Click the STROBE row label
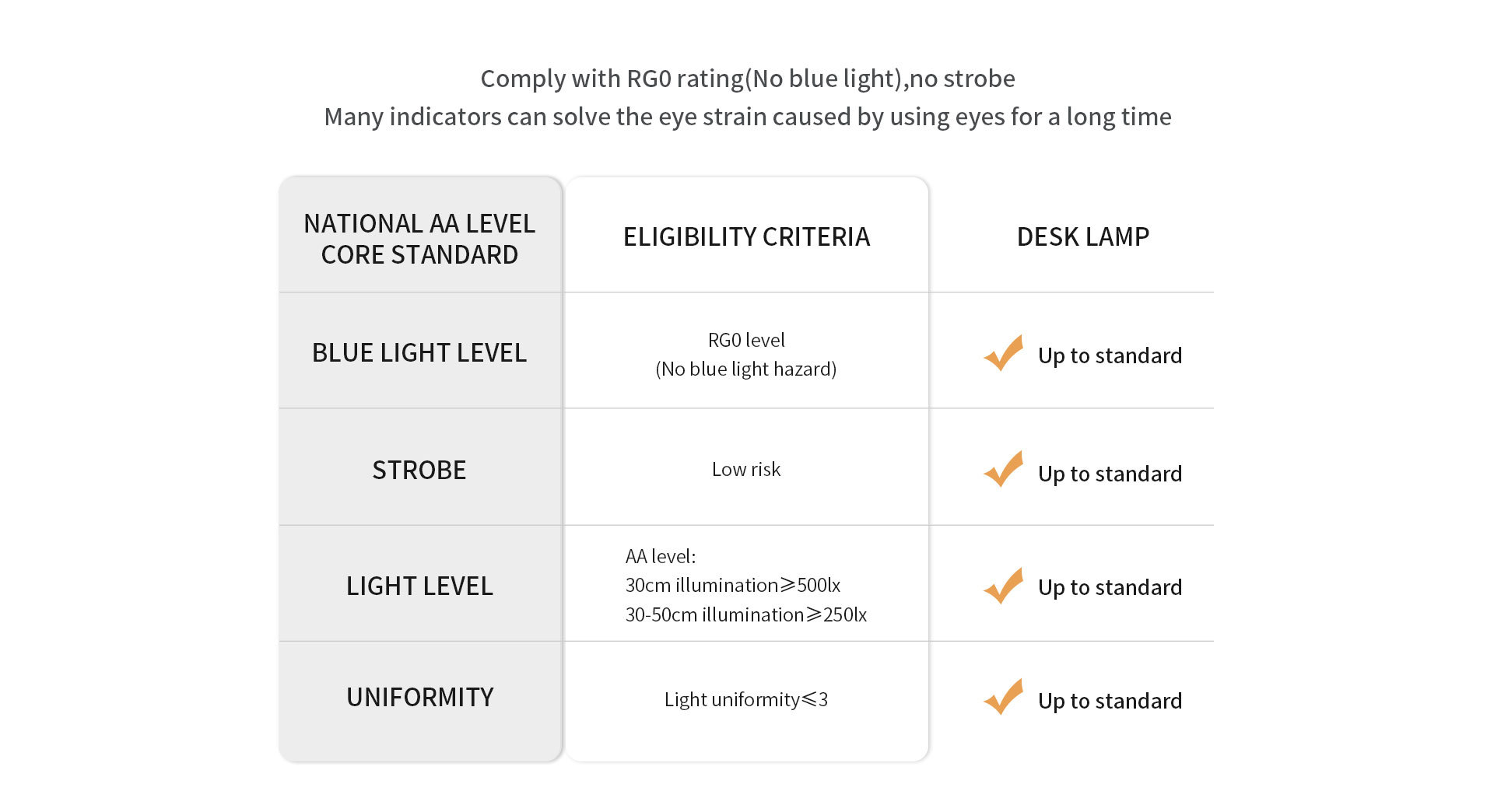The width and height of the screenshot is (1494, 812). coord(419,470)
